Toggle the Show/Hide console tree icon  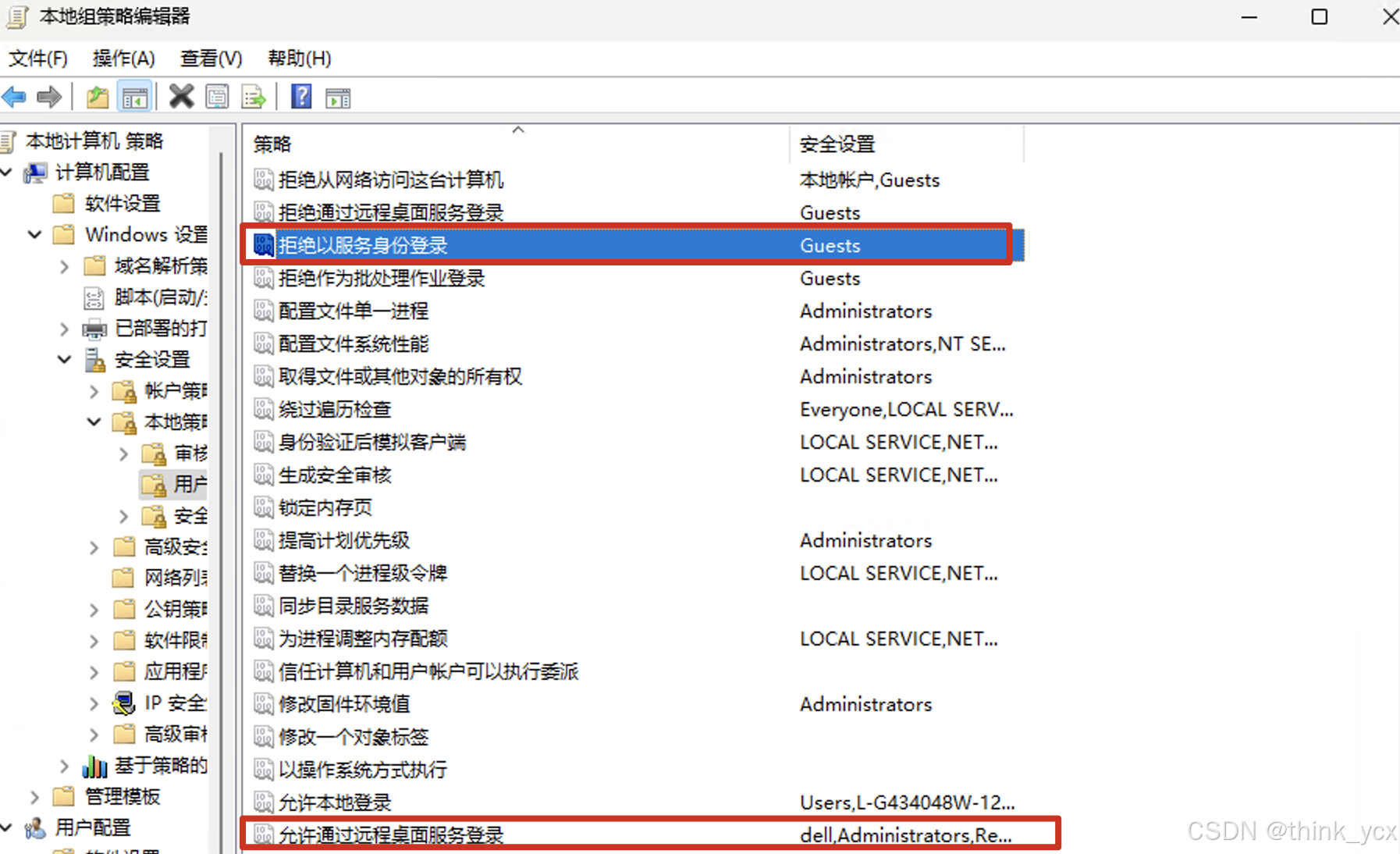tap(134, 97)
